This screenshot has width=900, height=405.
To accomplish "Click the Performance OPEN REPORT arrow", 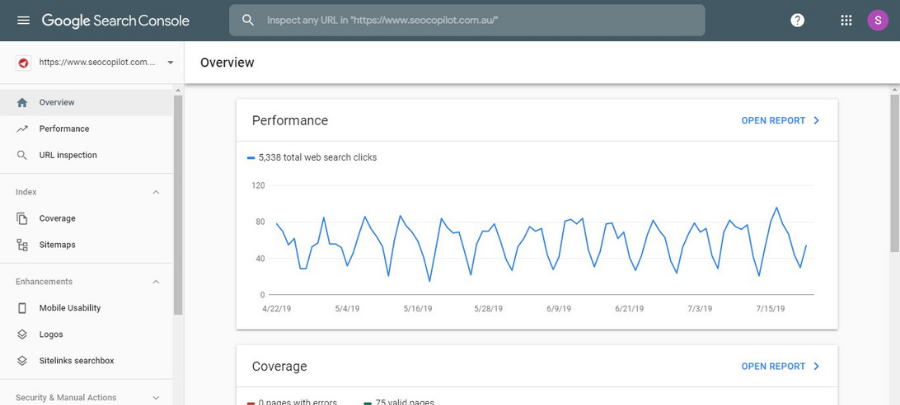I will pyautogui.click(x=817, y=120).
